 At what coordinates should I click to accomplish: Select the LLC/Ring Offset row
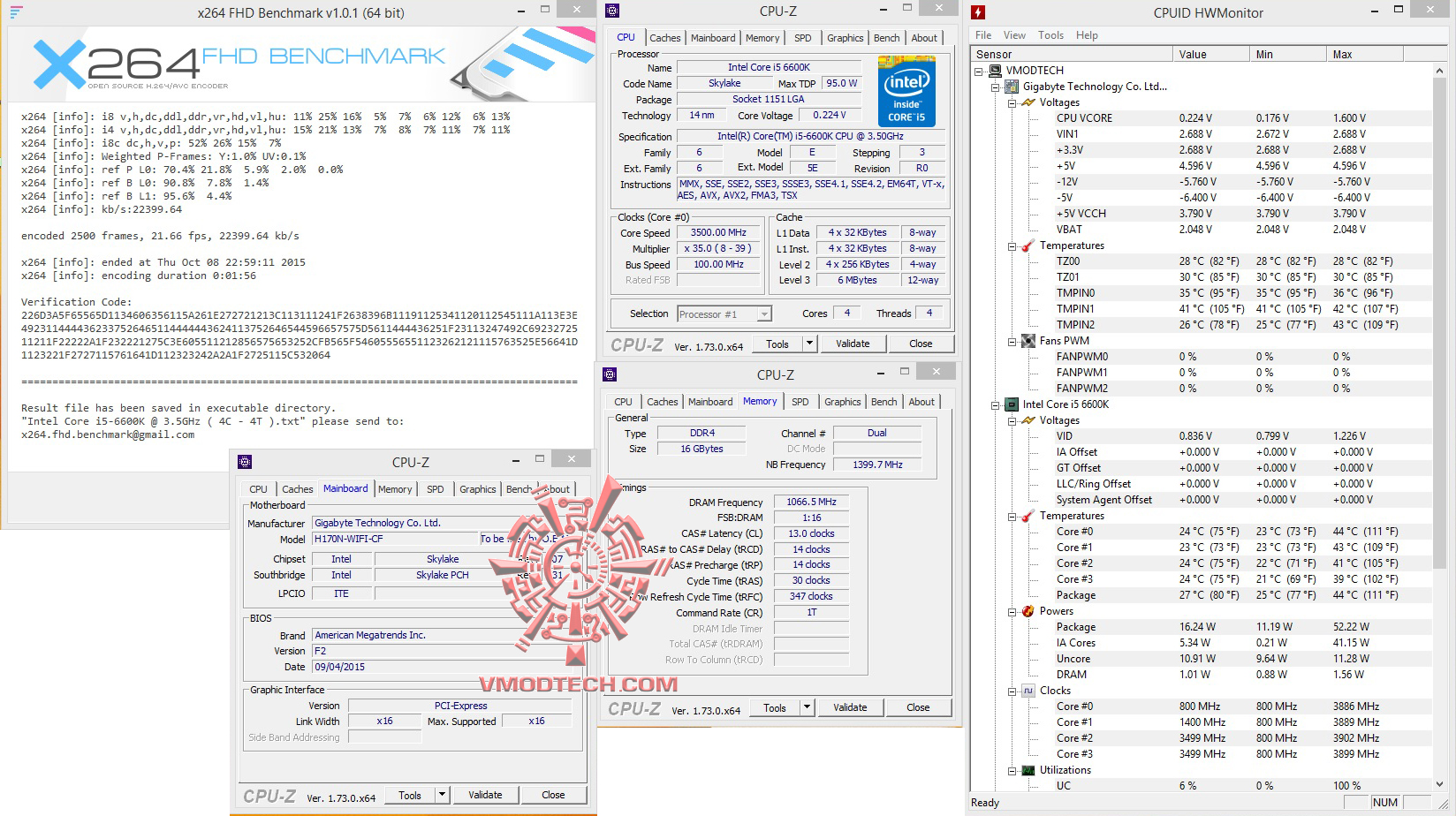pyautogui.click(x=1202, y=484)
